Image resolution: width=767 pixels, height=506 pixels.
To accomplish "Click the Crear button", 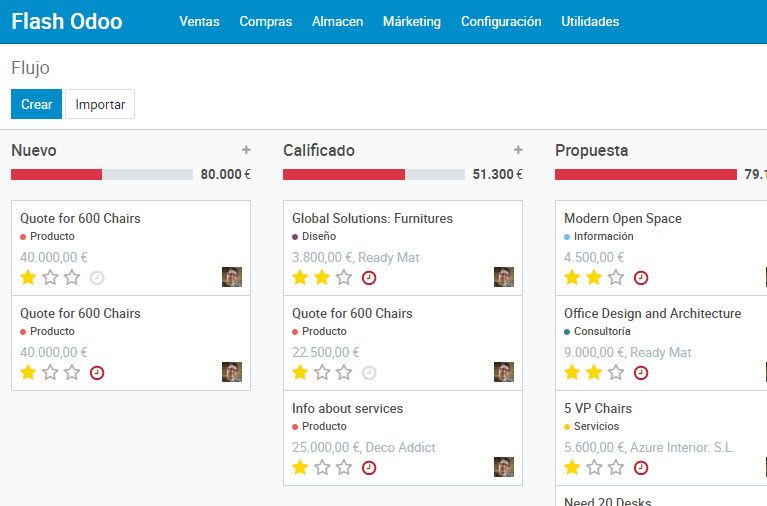I will coord(36,104).
